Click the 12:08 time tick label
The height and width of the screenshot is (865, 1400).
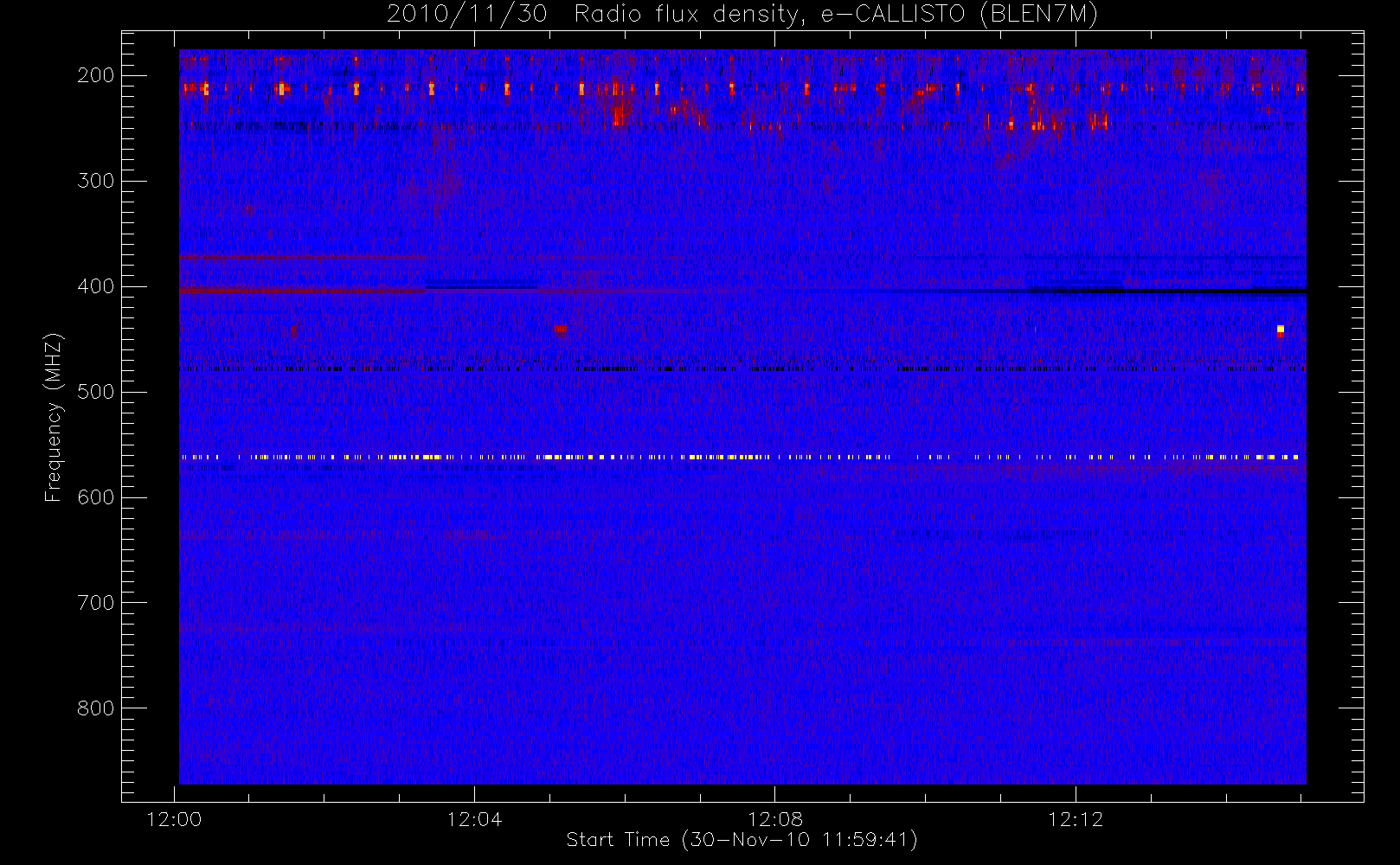point(775,819)
